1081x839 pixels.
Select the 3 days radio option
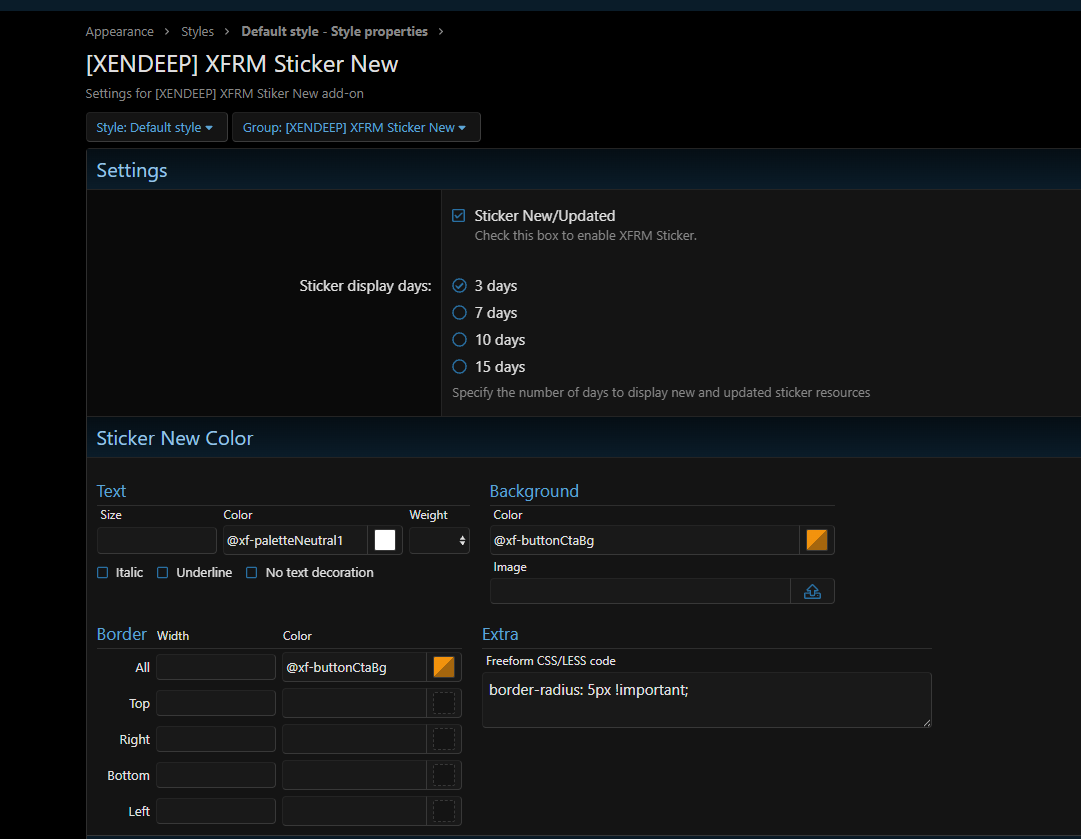coord(459,285)
